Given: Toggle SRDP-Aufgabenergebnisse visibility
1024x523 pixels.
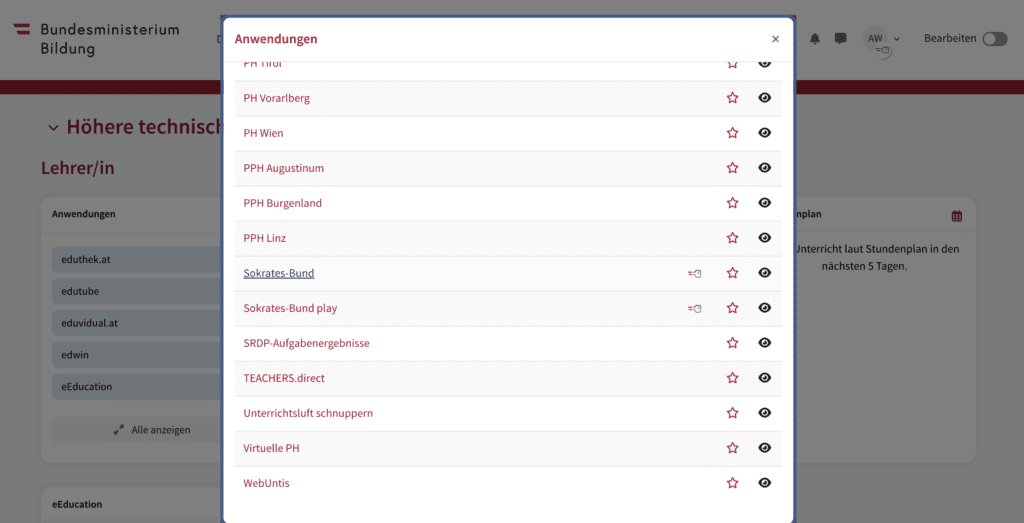Looking at the screenshot, I should coord(765,343).
